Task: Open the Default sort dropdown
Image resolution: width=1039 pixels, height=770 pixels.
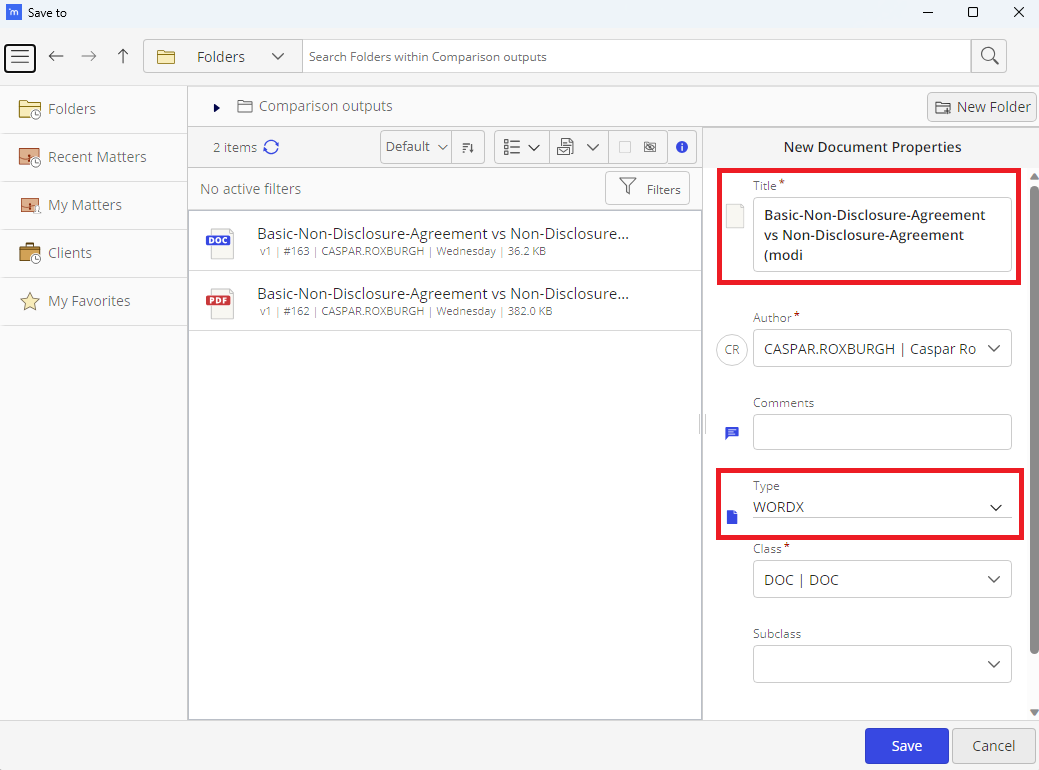Action: [414, 146]
